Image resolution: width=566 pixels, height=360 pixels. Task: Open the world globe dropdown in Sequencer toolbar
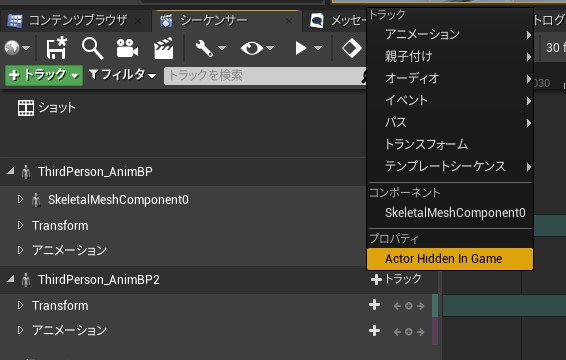pyautogui.click(x=17, y=48)
